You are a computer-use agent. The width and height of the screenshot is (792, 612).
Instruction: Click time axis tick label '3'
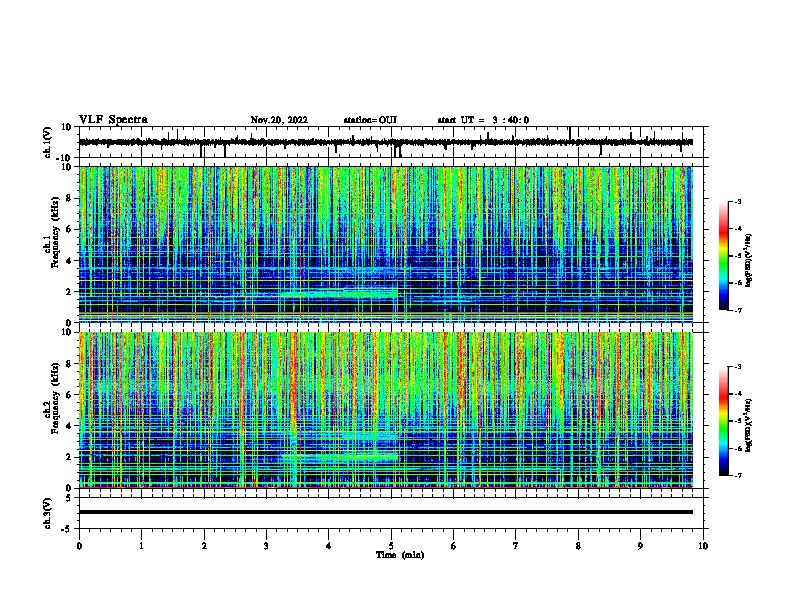(x=266, y=546)
